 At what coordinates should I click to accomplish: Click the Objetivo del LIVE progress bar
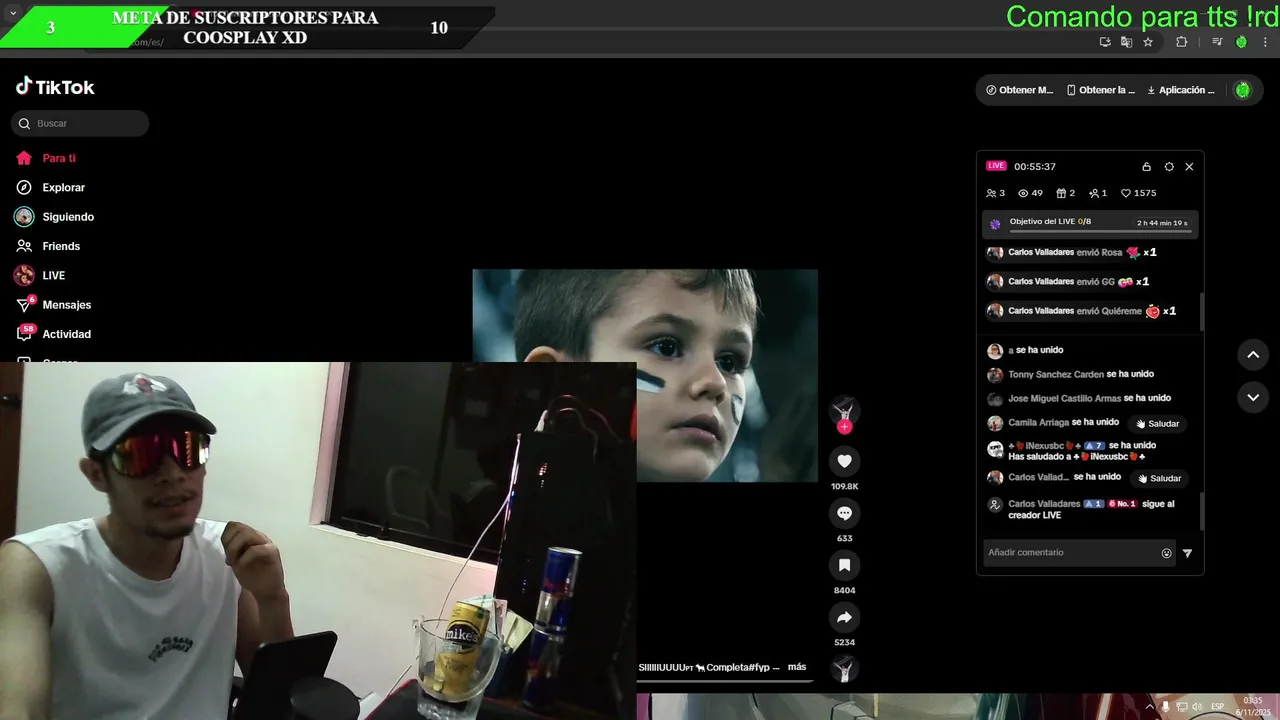(1100, 231)
